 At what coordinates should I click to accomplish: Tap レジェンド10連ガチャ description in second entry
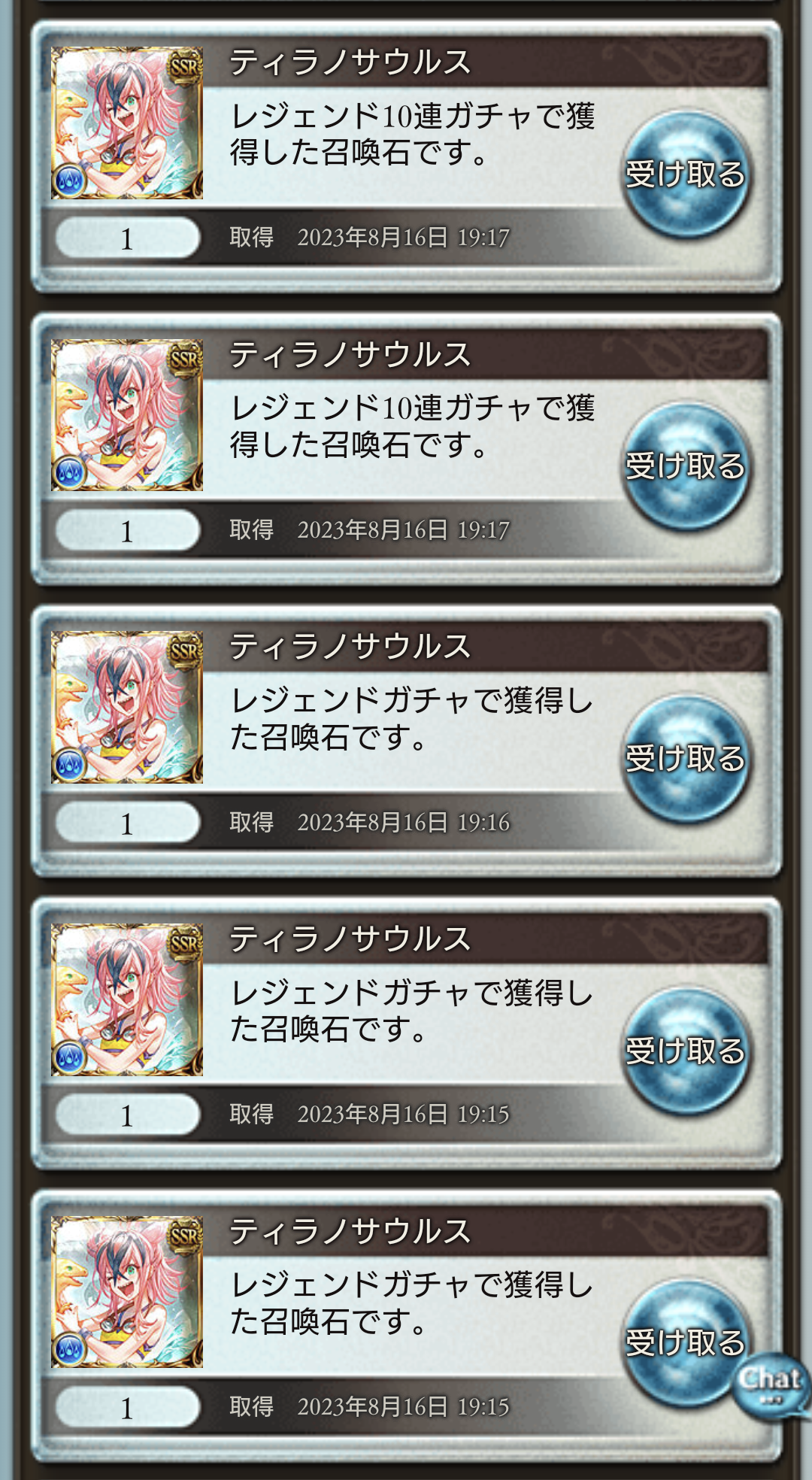point(412,426)
